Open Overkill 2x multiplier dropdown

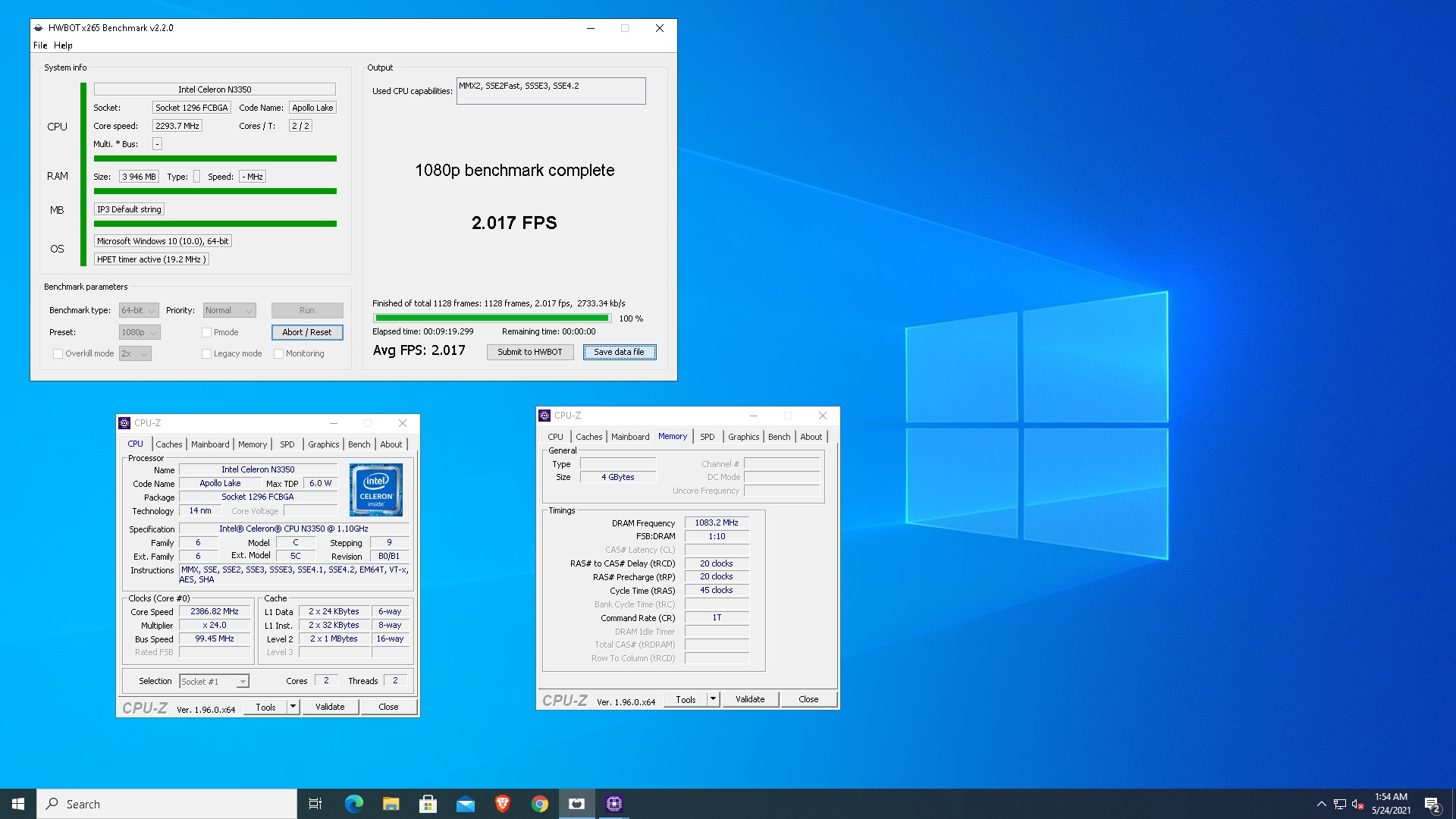(135, 353)
